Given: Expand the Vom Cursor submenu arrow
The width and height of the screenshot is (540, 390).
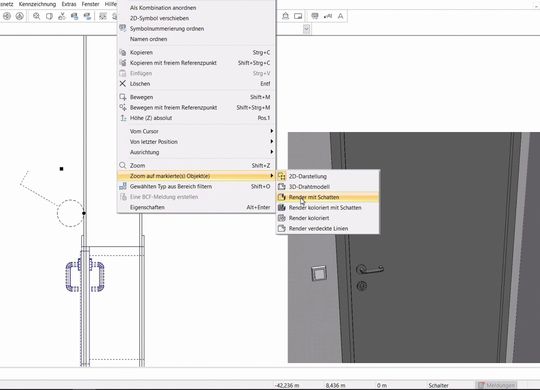Looking at the screenshot, I should click(x=272, y=131).
